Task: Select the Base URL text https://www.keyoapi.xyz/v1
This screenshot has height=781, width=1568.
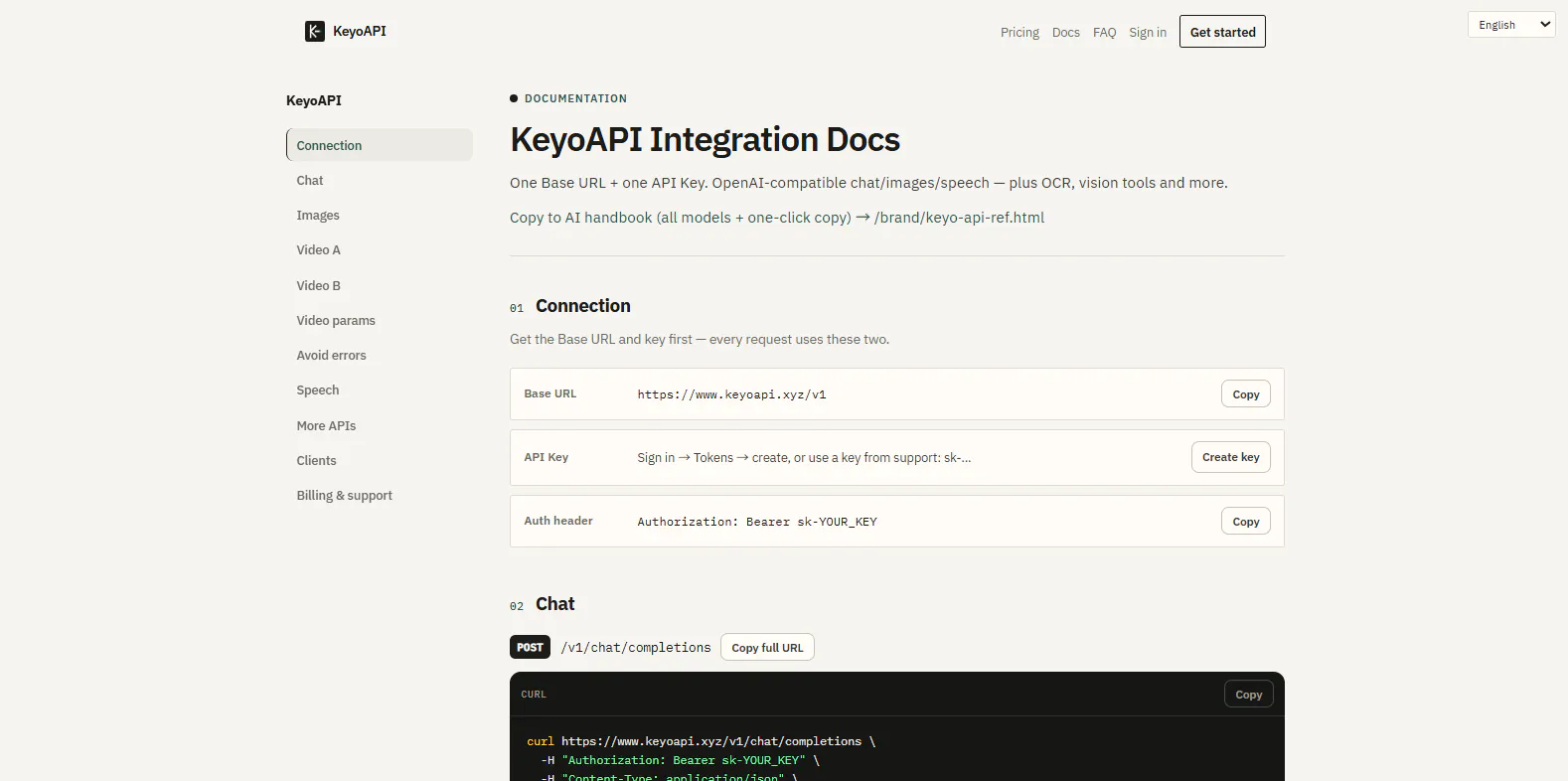Action: click(731, 394)
